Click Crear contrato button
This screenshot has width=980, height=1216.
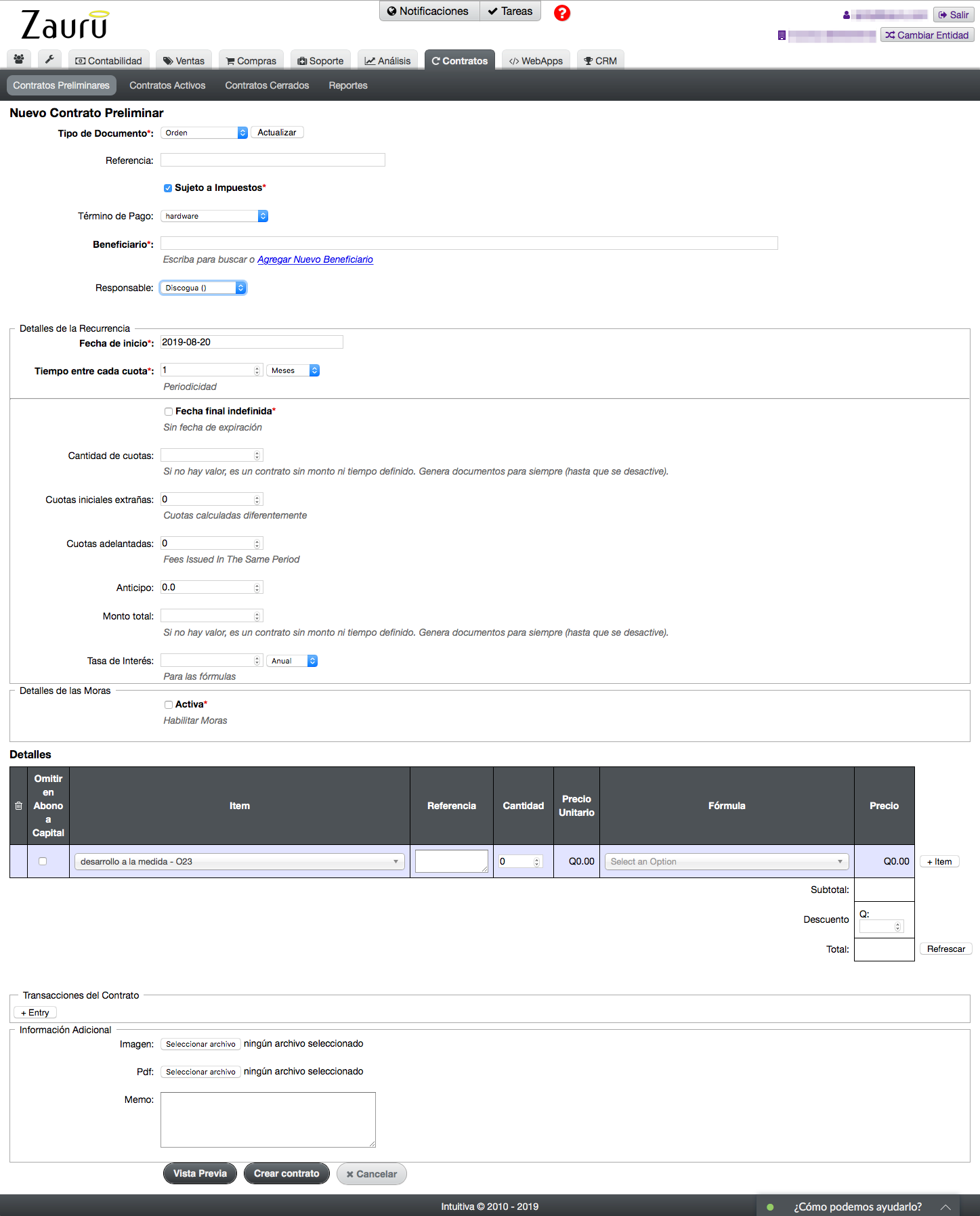tap(286, 1173)
